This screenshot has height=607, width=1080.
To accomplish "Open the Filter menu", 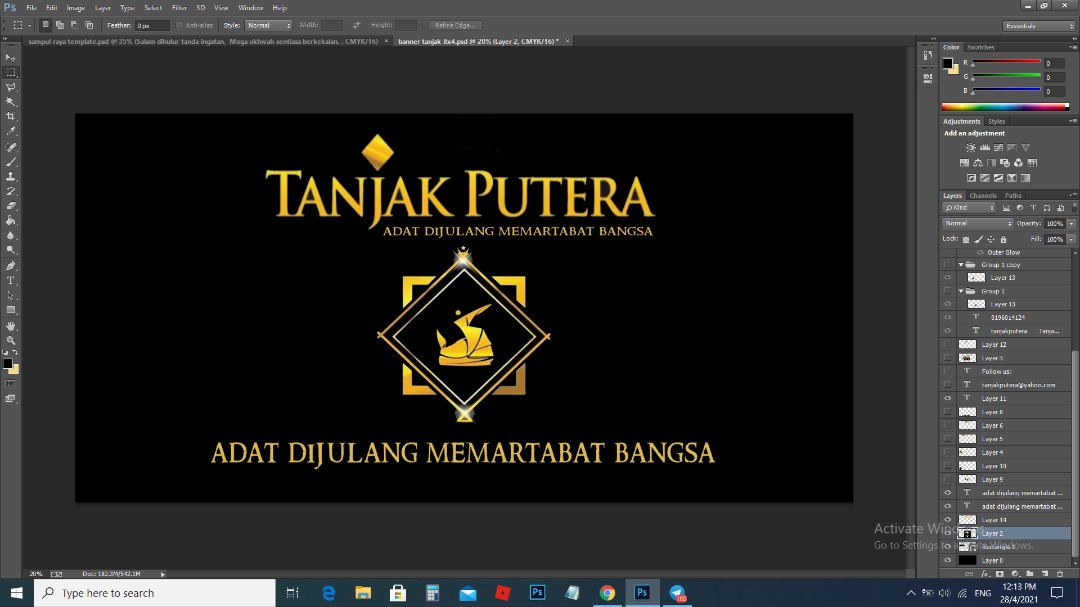I will tap(179, 8).
